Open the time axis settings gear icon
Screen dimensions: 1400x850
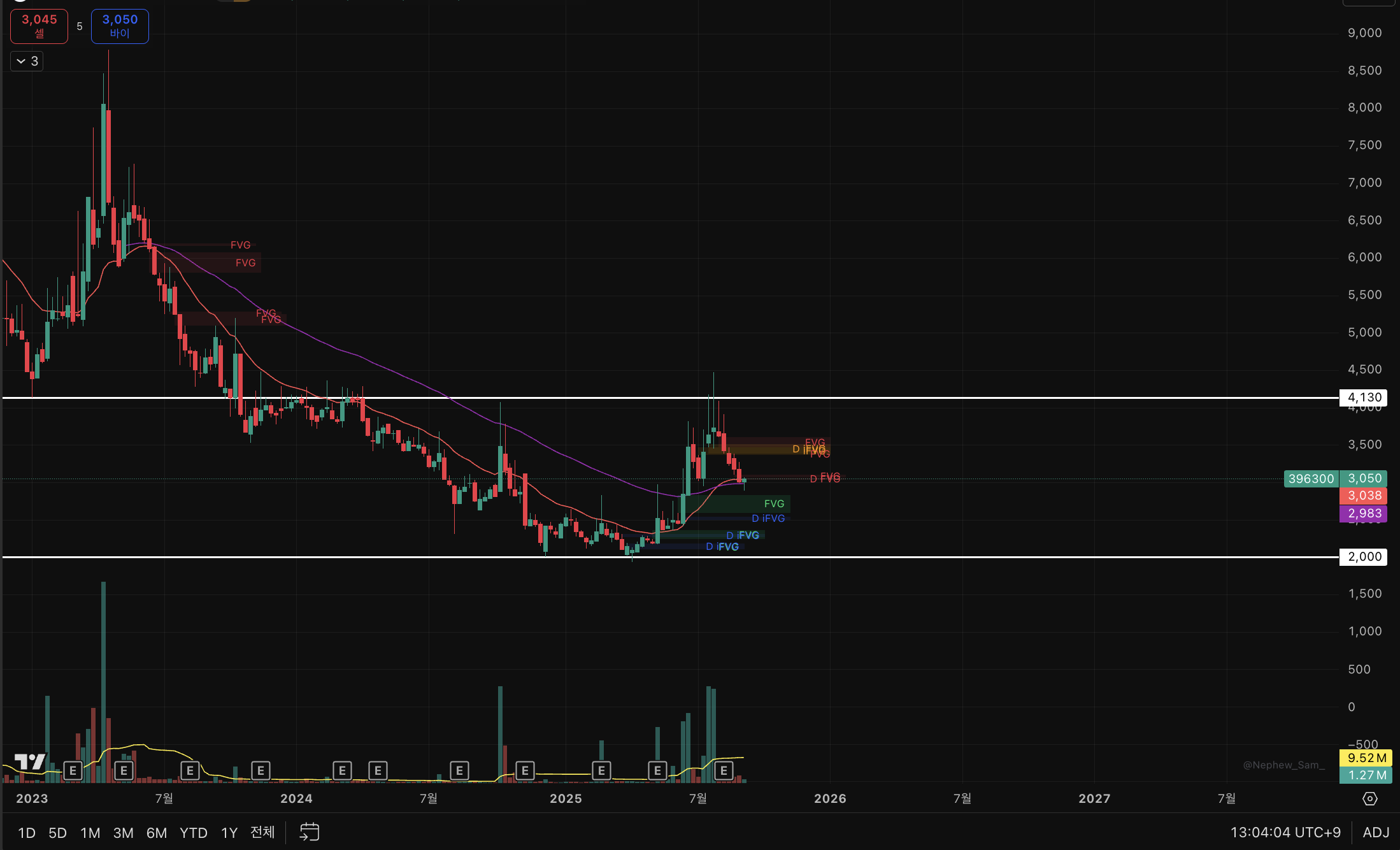coord(1369,798)
